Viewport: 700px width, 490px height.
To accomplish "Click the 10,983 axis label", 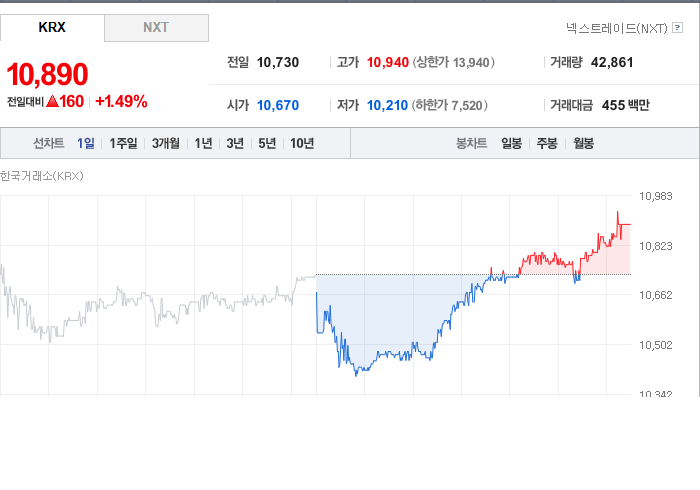I will tap(655, 196).
